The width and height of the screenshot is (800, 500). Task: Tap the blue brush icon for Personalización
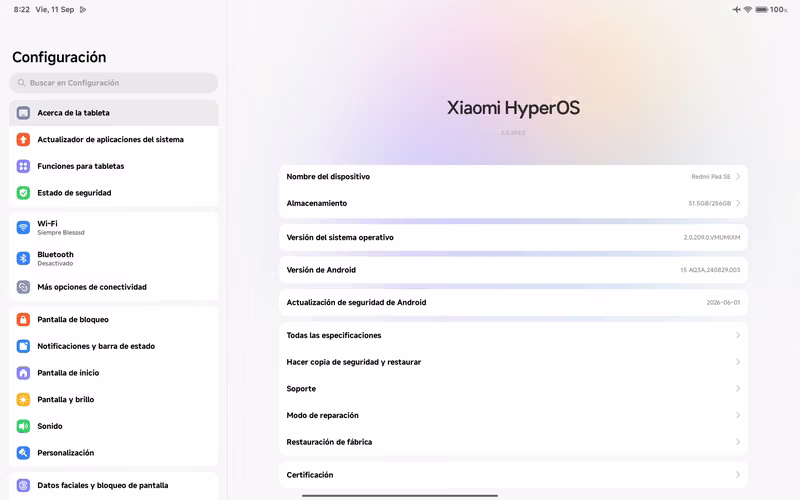23,453
